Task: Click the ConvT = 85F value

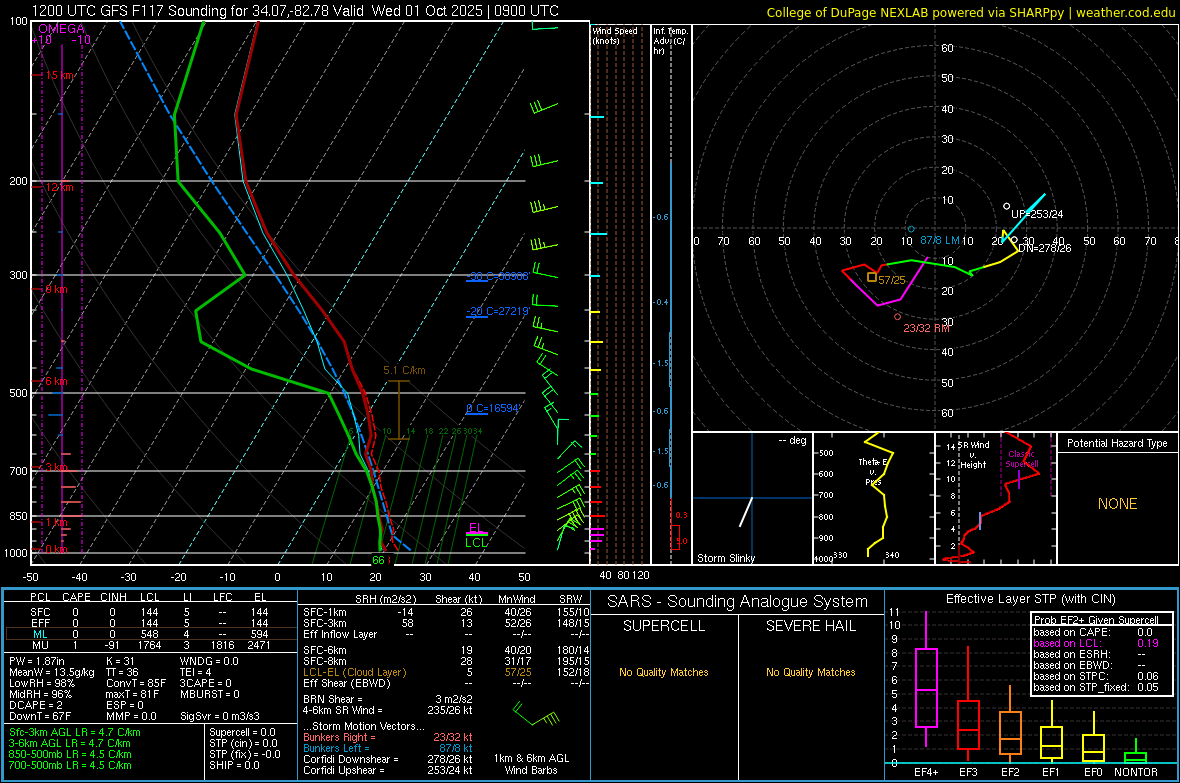Action: [x=136, y=683]
